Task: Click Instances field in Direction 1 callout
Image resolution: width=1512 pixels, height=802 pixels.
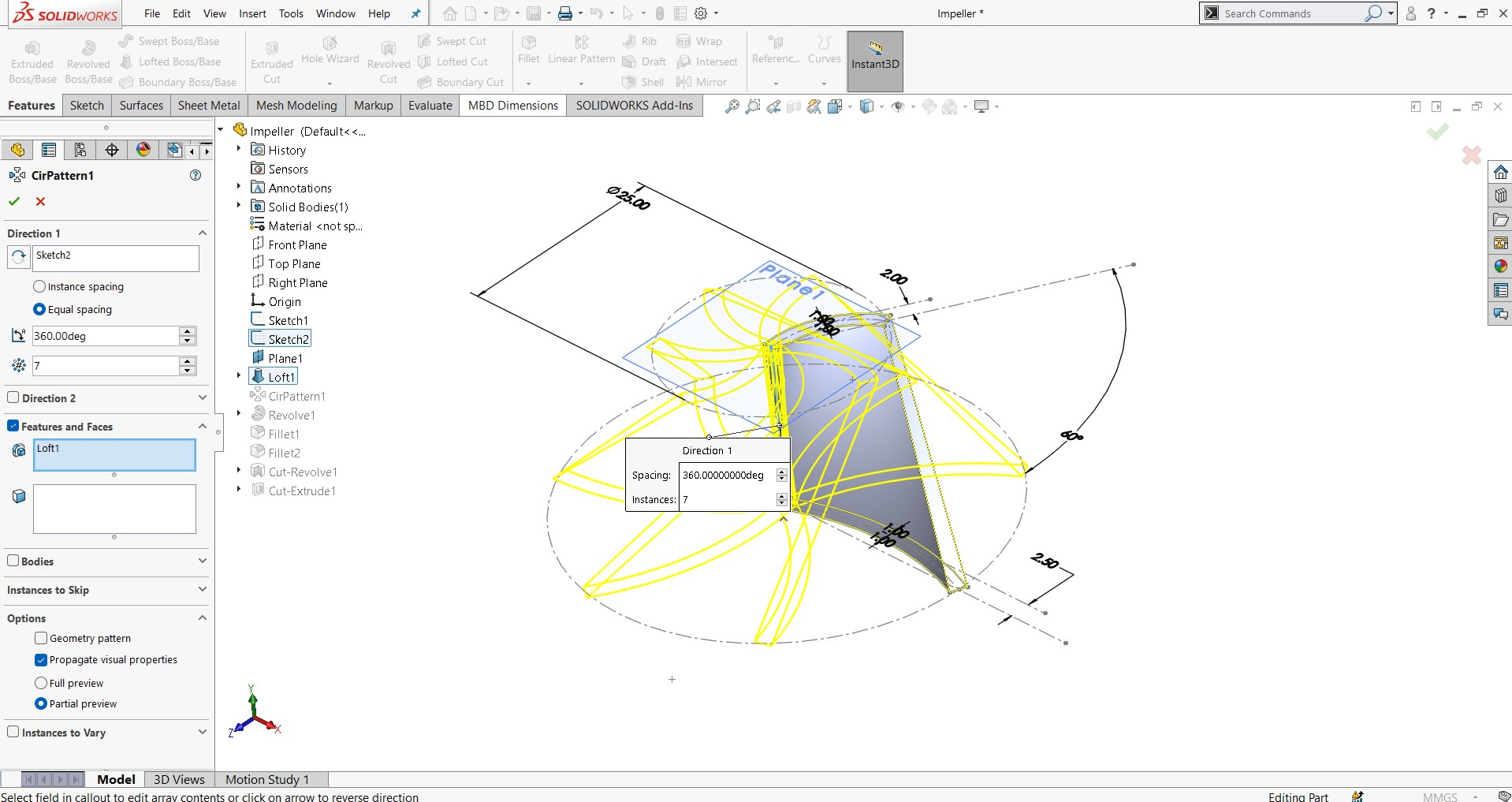Action: click(728, 499)
